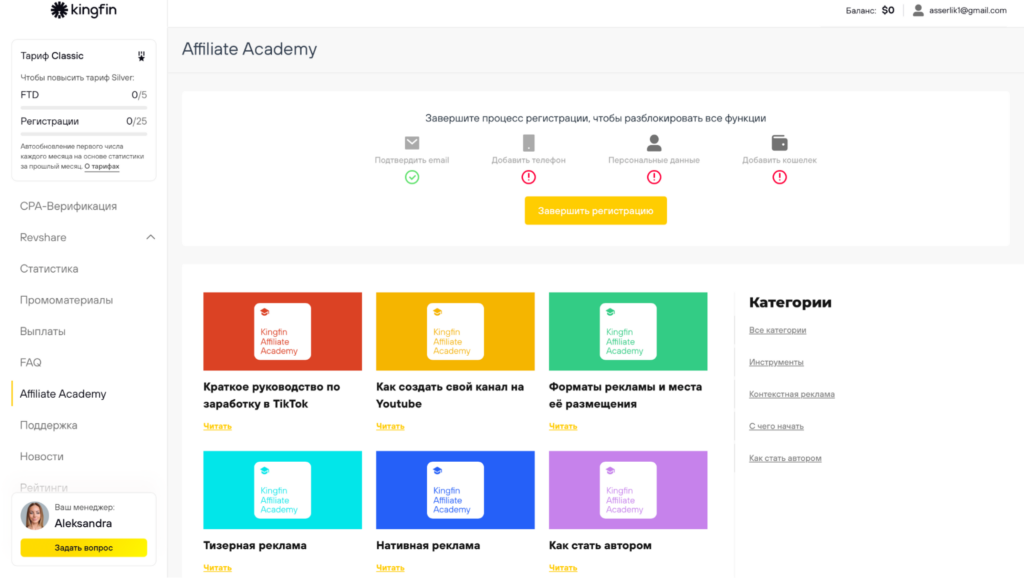Viewport: 1024px width, 578px height.
Task: Open the green Форматы рекламы thumbnail
Action: 628,331
